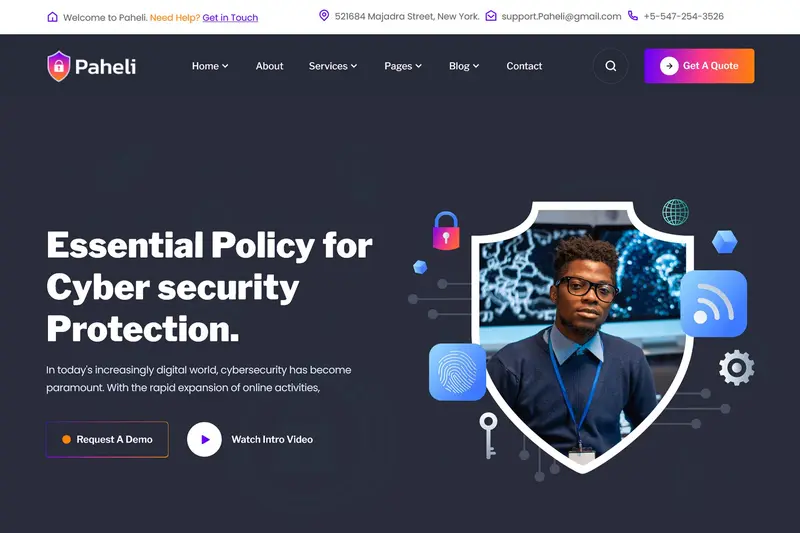This screenshot has height=533, width=800.
Task: Click the phone handset icon
Action: 633,16
